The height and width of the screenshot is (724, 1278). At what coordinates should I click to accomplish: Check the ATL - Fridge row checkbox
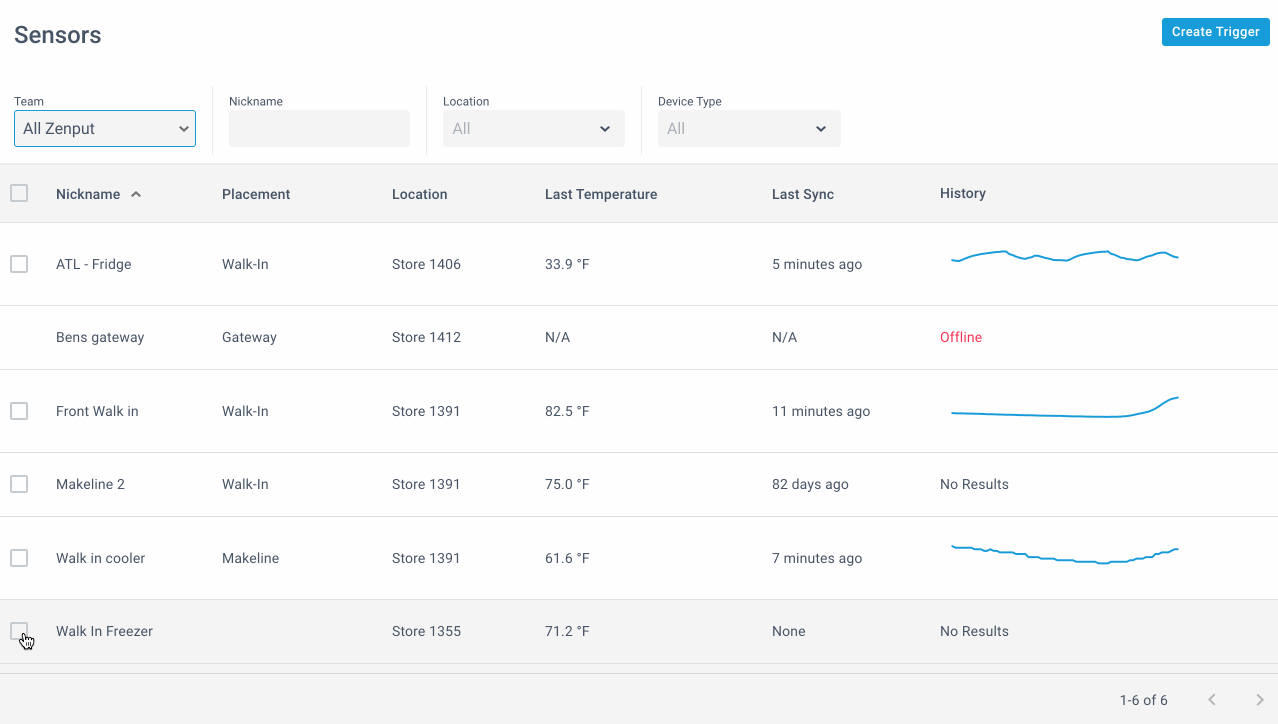[19, 264]
